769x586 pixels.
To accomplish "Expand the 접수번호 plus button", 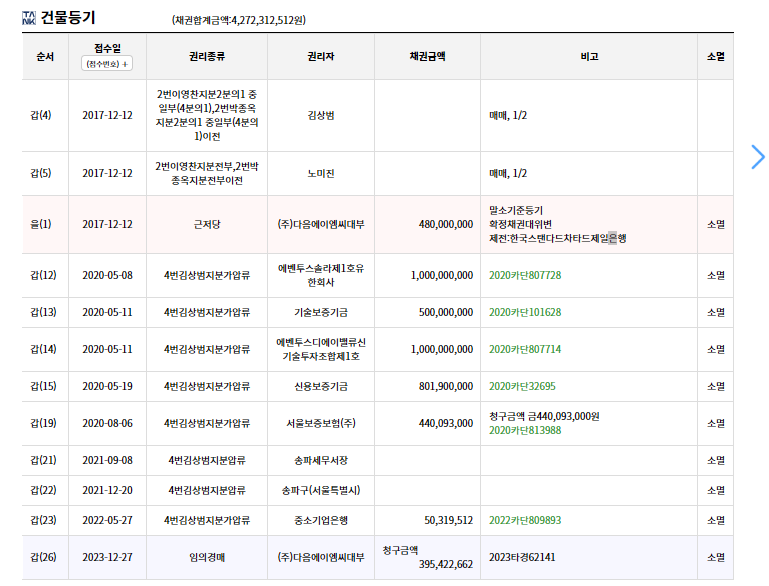I will pos(107,64).
